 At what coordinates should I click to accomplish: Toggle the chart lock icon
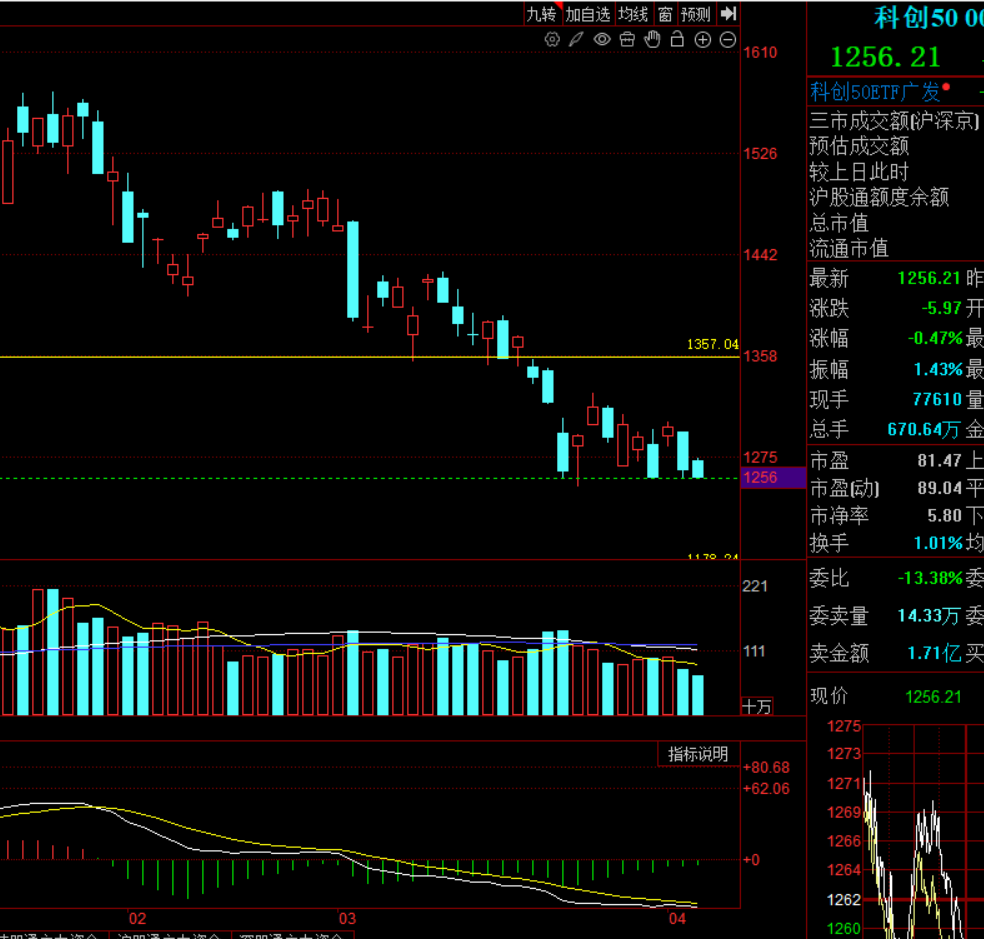tap(677, 39)
